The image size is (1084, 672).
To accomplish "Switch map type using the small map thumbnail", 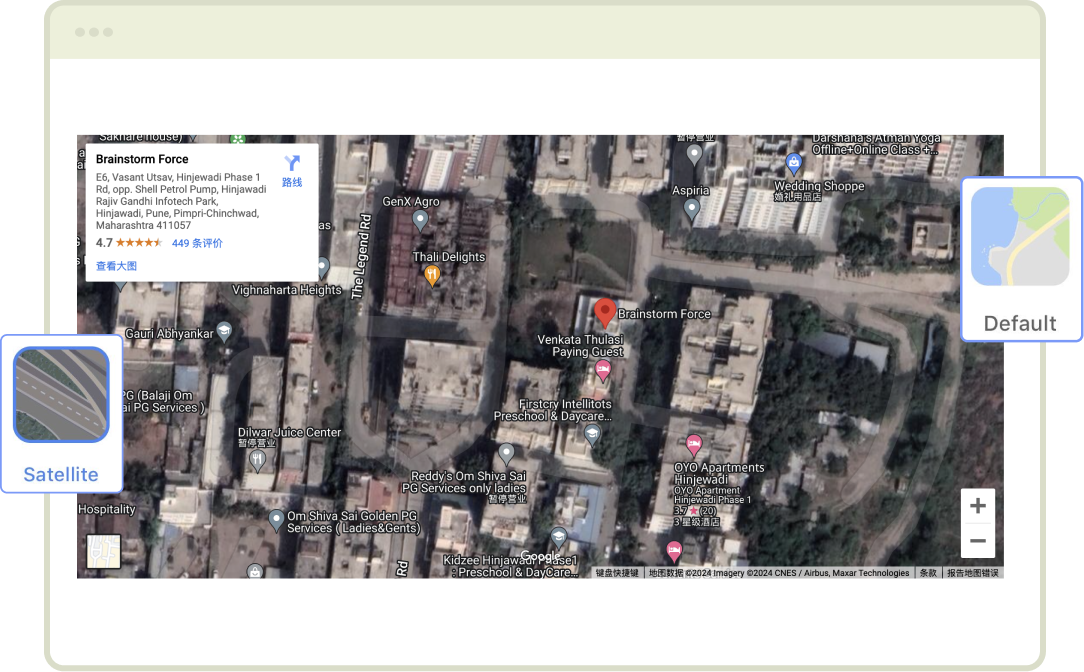I will pyautogui.click(x=104, y=551).
